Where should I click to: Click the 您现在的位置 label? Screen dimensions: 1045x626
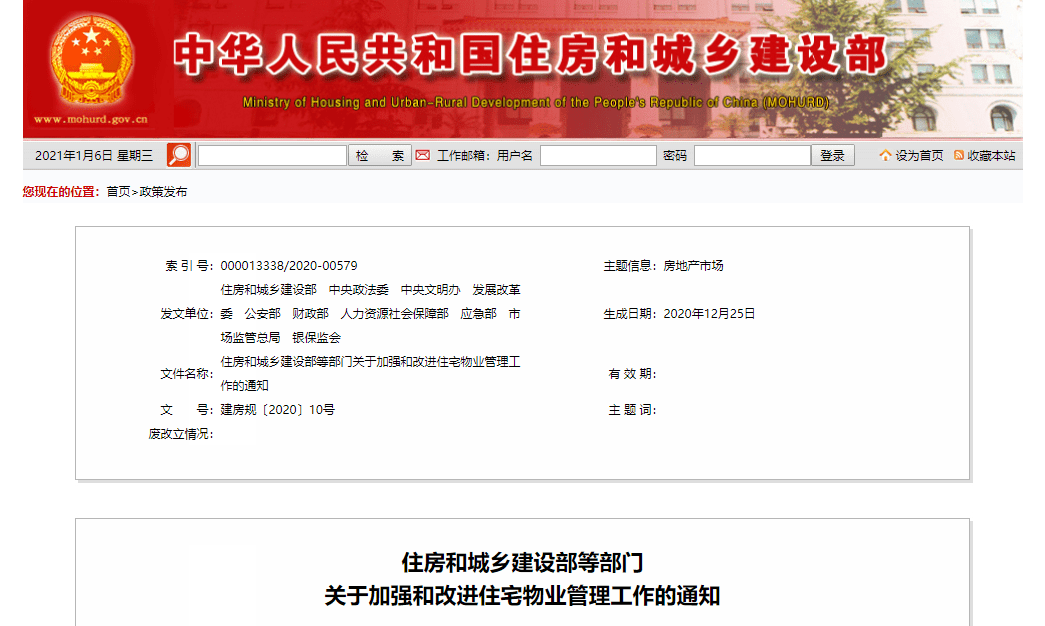59,192
